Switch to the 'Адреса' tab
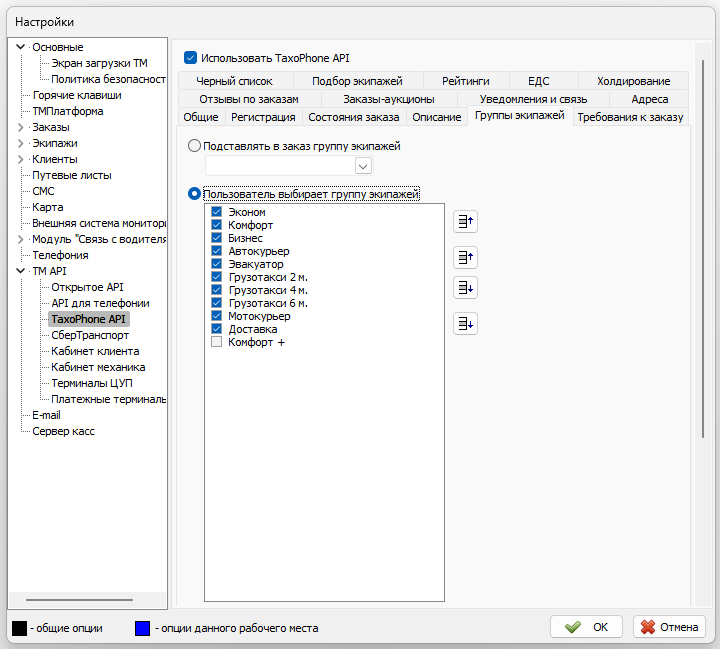Screen dimensions: 720x649 [650, 99]
